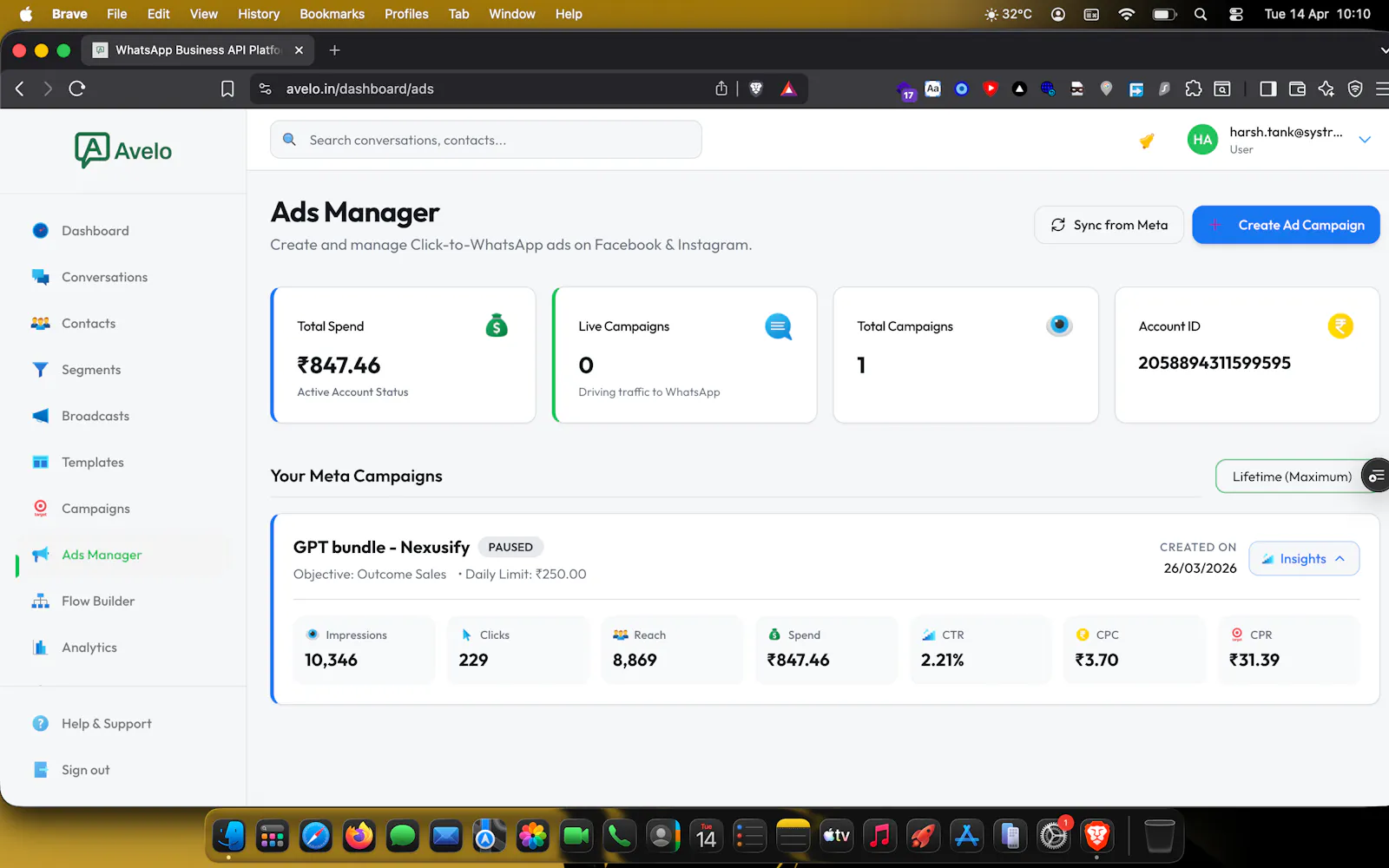This screenshot has width=1389, height=868.
Task: Reload the page with browser refresh icon
Action: (77, 89)
